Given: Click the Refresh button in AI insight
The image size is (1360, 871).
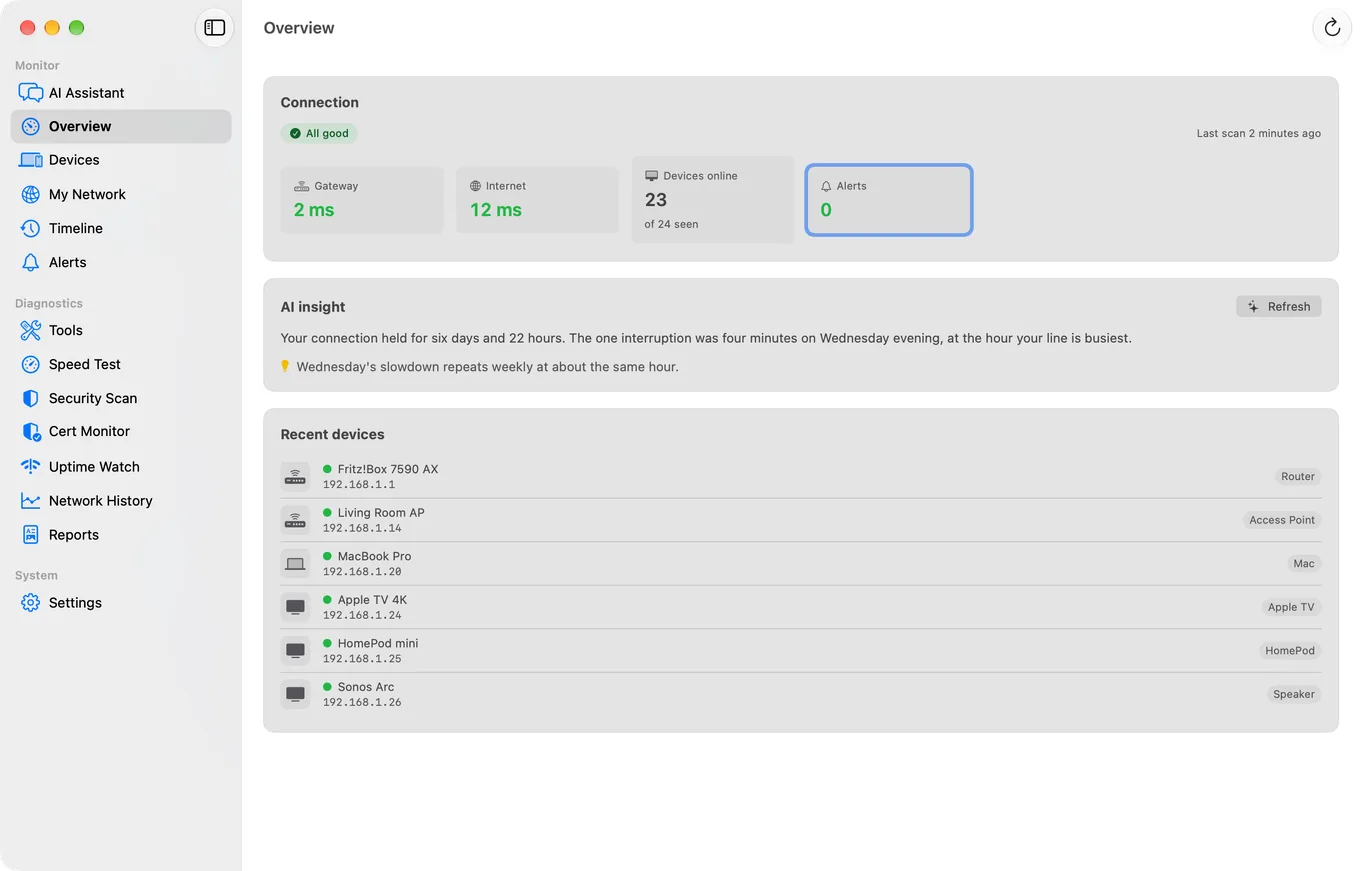Looking at the screenshot, I should click(1279, 307).
